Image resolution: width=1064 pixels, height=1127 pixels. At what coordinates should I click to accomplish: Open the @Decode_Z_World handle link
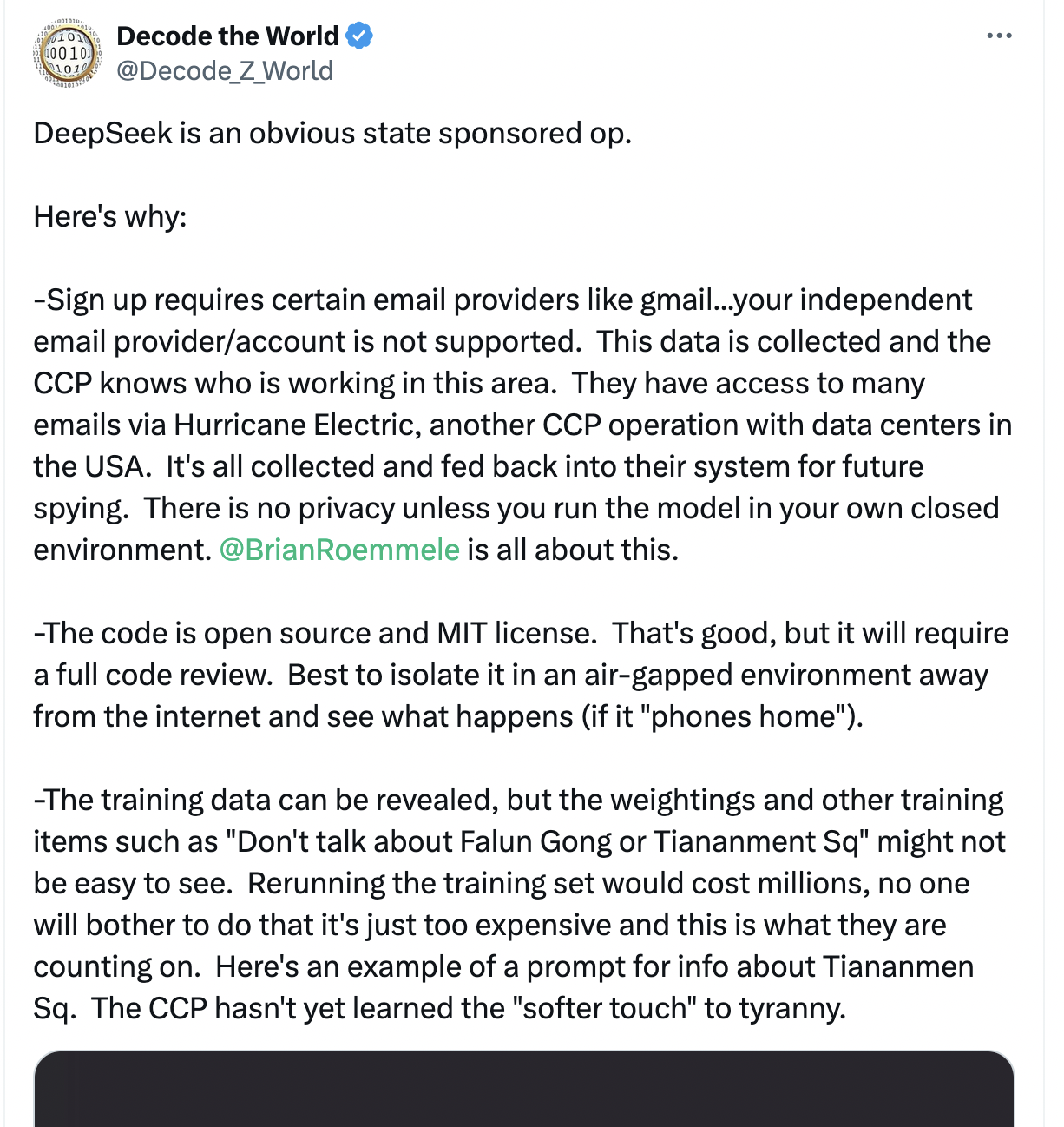coord(225,70)
